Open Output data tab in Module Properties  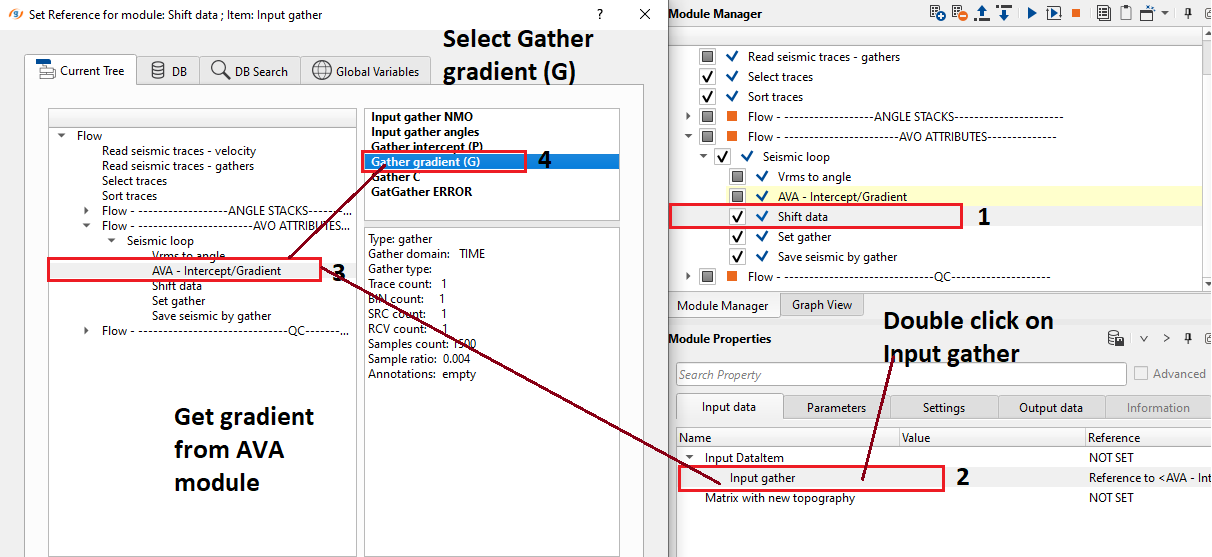pos(1051,407)
